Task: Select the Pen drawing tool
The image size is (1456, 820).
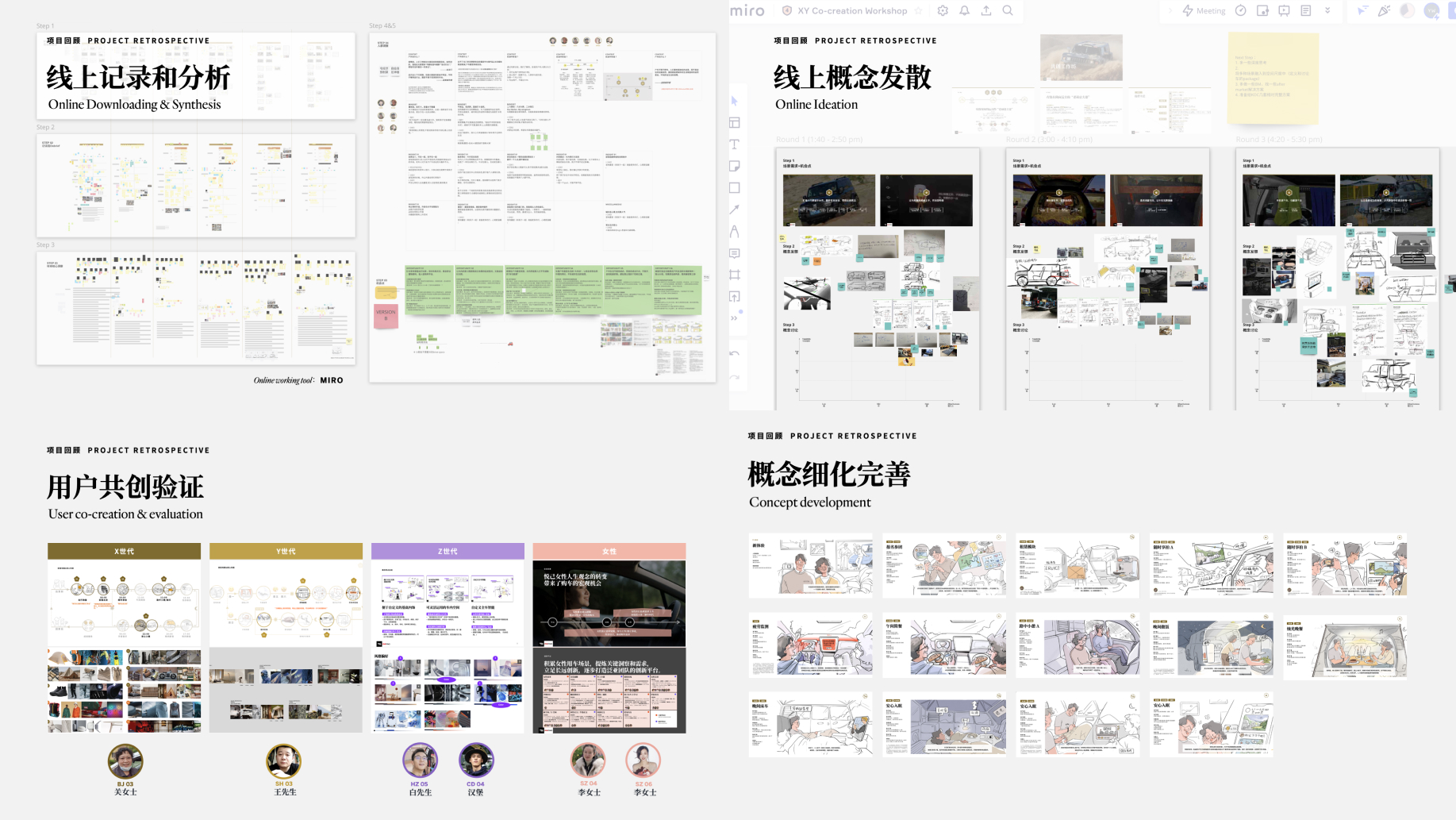Action: pyautogui.click(x=735, y=232)
